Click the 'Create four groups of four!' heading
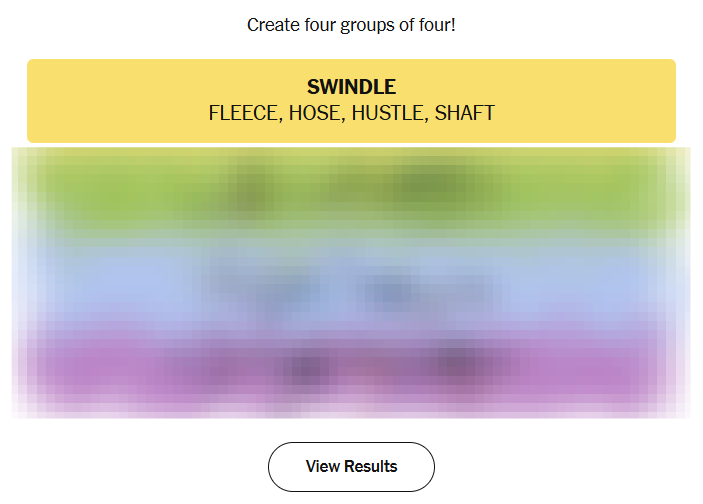Screen dimensions: 703x504 (351, 24)
